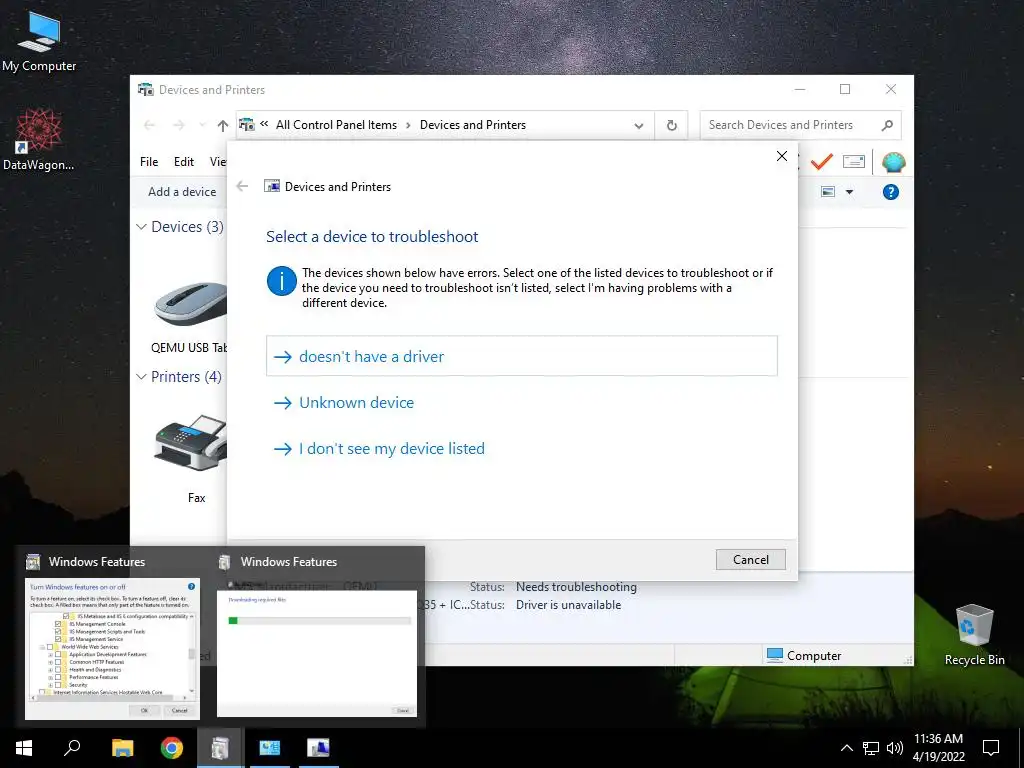Collapse the Printers (4) group
This screenshot has height=768, width=1024.
[x=141, y=377]
